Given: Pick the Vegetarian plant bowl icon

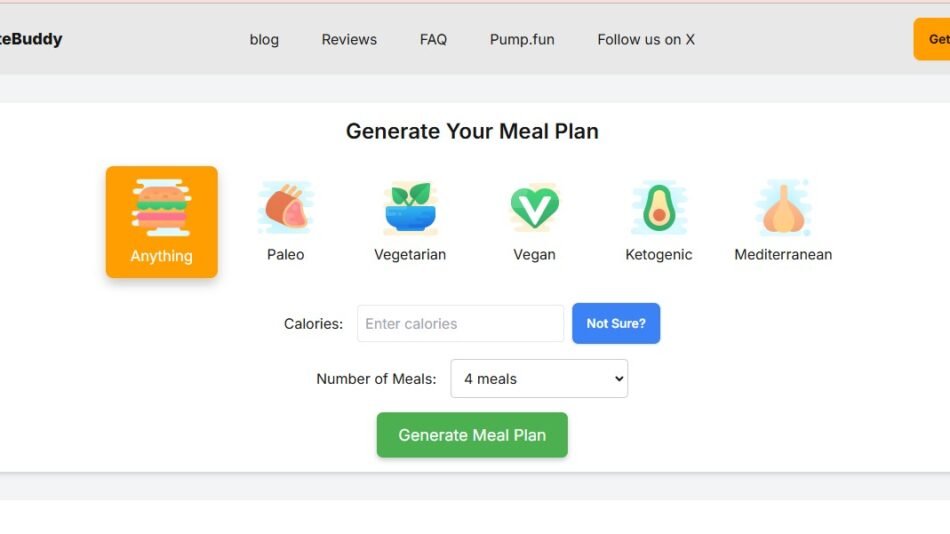Looking at the screenshot, I should point(409,208).
